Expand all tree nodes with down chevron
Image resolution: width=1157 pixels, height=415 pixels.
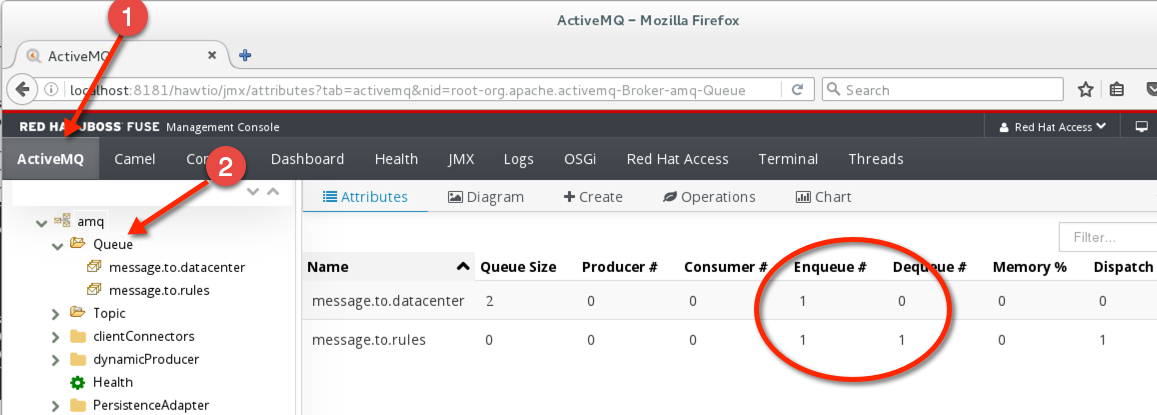tap(253, 191)
